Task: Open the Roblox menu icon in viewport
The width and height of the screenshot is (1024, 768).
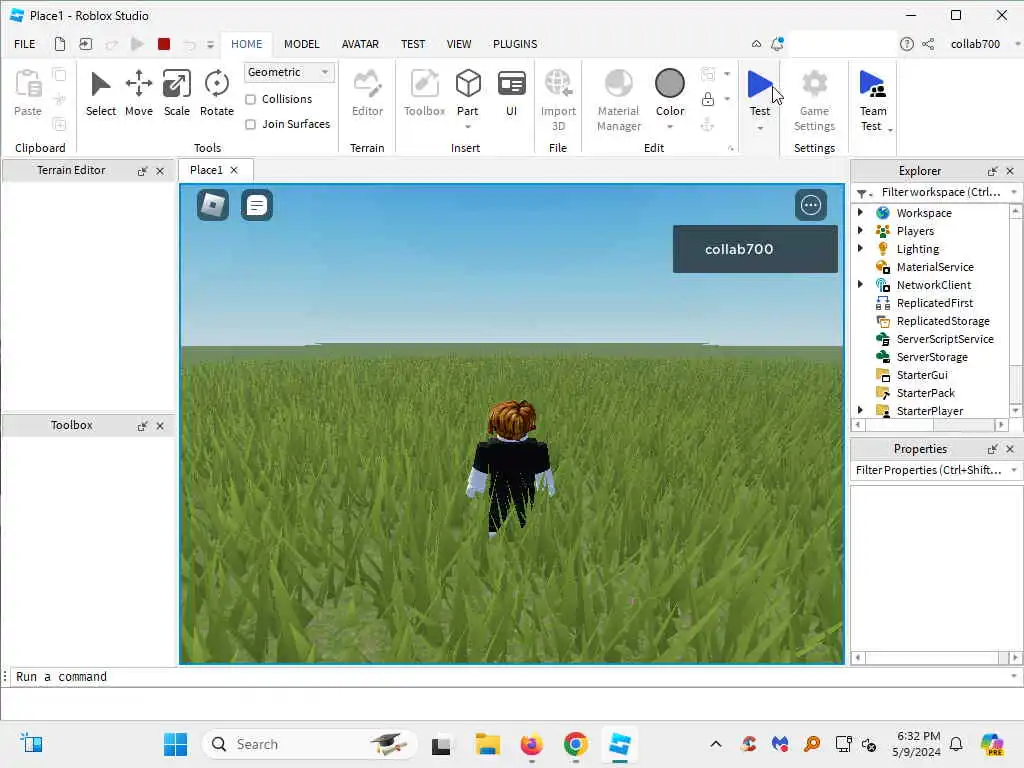Action: [213, 205]
